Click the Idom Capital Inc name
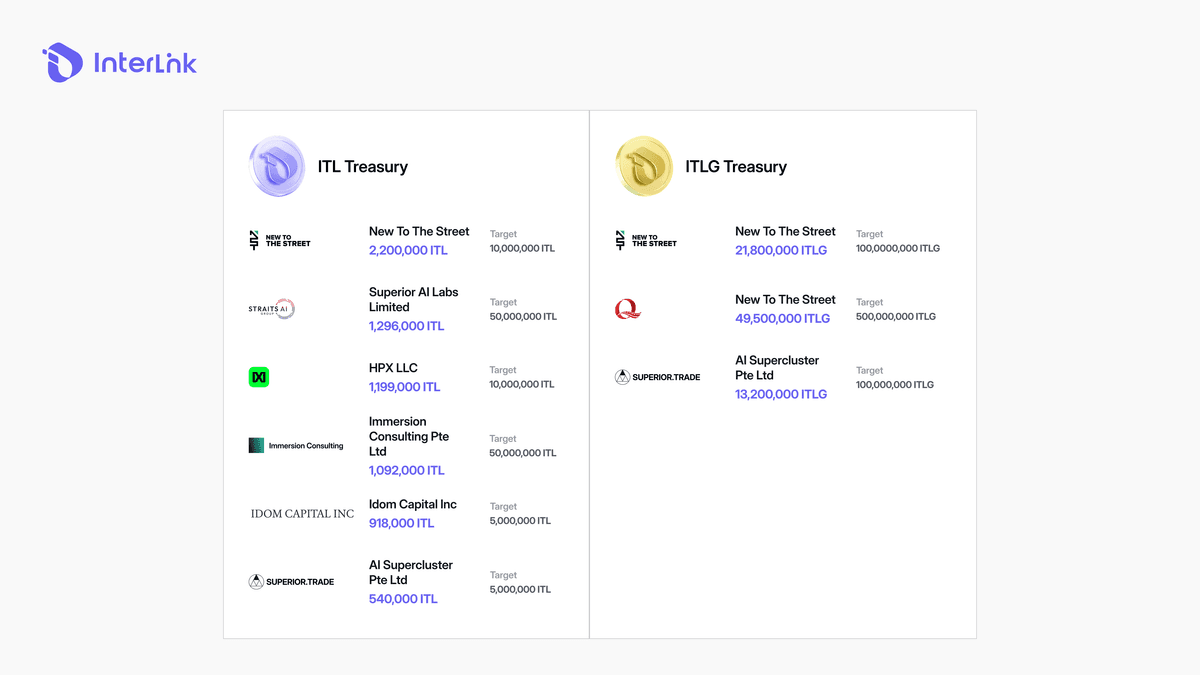The height and width of the screenshot is (675, 1200). coord(413,504)
